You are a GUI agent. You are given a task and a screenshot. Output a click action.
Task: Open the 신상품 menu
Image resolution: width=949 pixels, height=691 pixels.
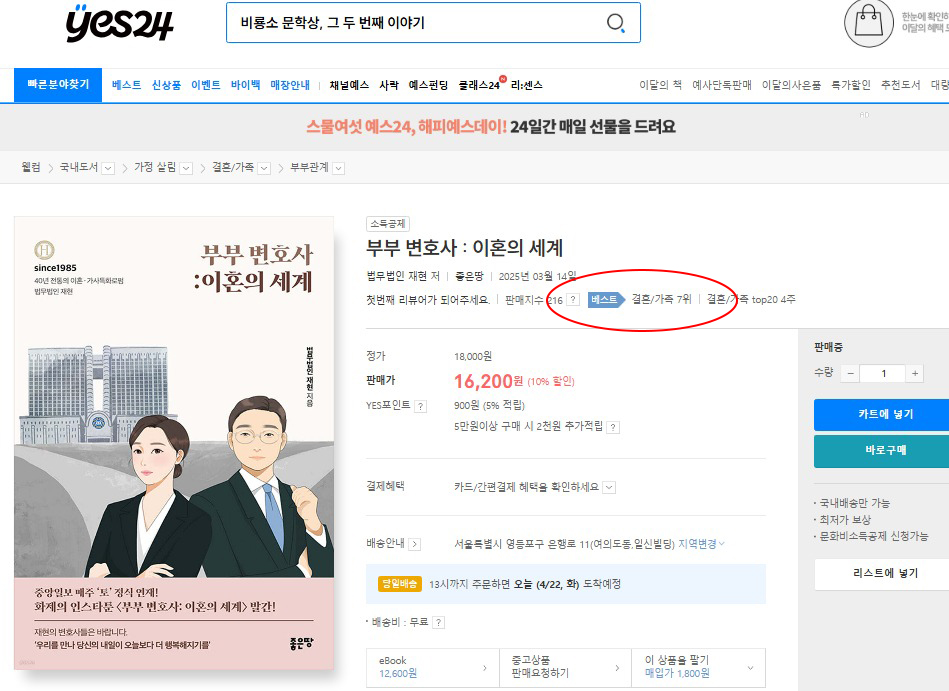click(x=166, y=85)
